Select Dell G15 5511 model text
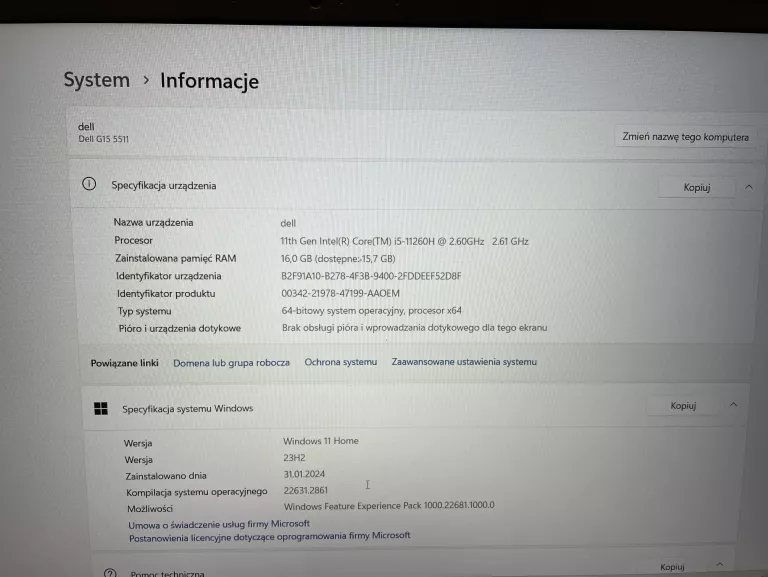 [103, 139]
